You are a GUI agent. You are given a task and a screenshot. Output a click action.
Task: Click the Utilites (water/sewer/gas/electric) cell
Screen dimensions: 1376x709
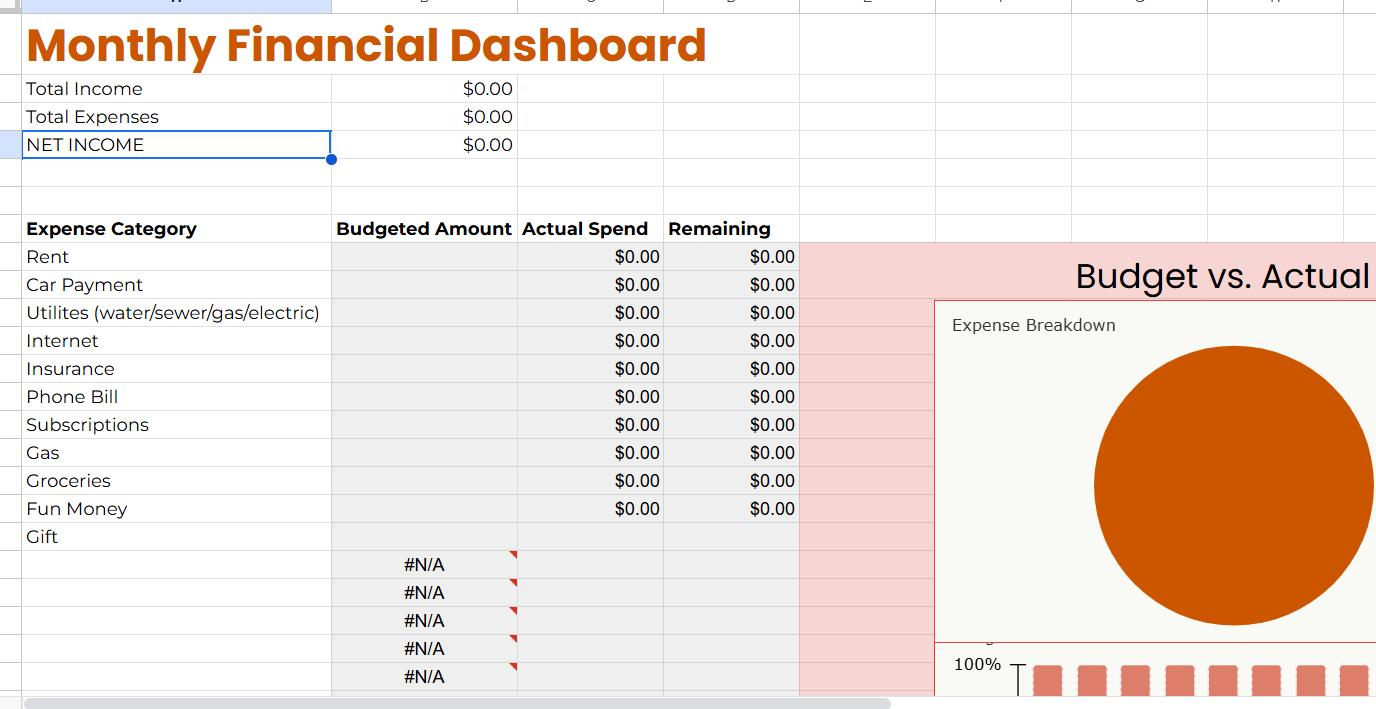[x=176, y=313]
